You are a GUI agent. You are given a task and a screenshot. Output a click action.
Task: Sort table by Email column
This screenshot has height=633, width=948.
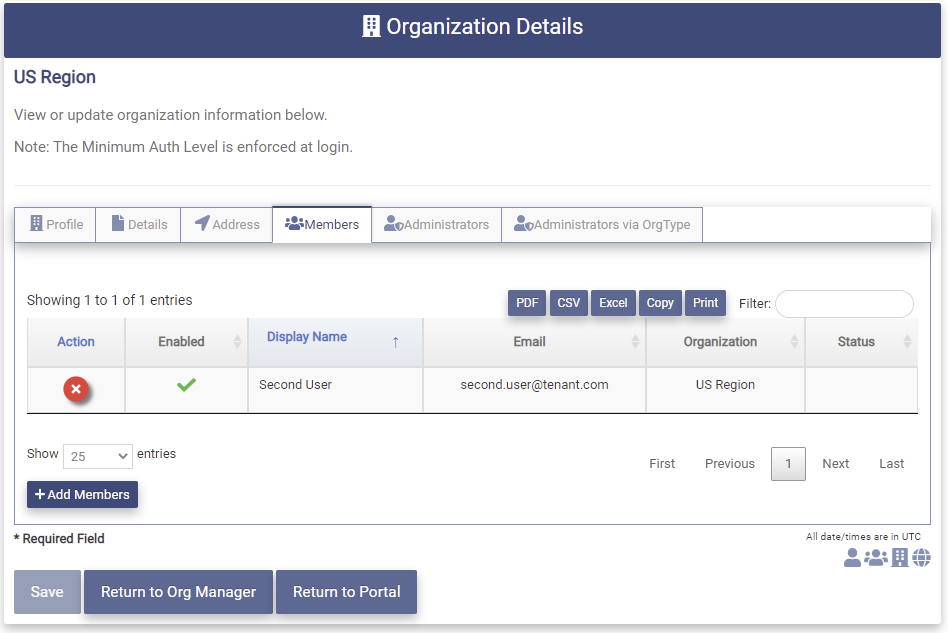click(534, 342)
